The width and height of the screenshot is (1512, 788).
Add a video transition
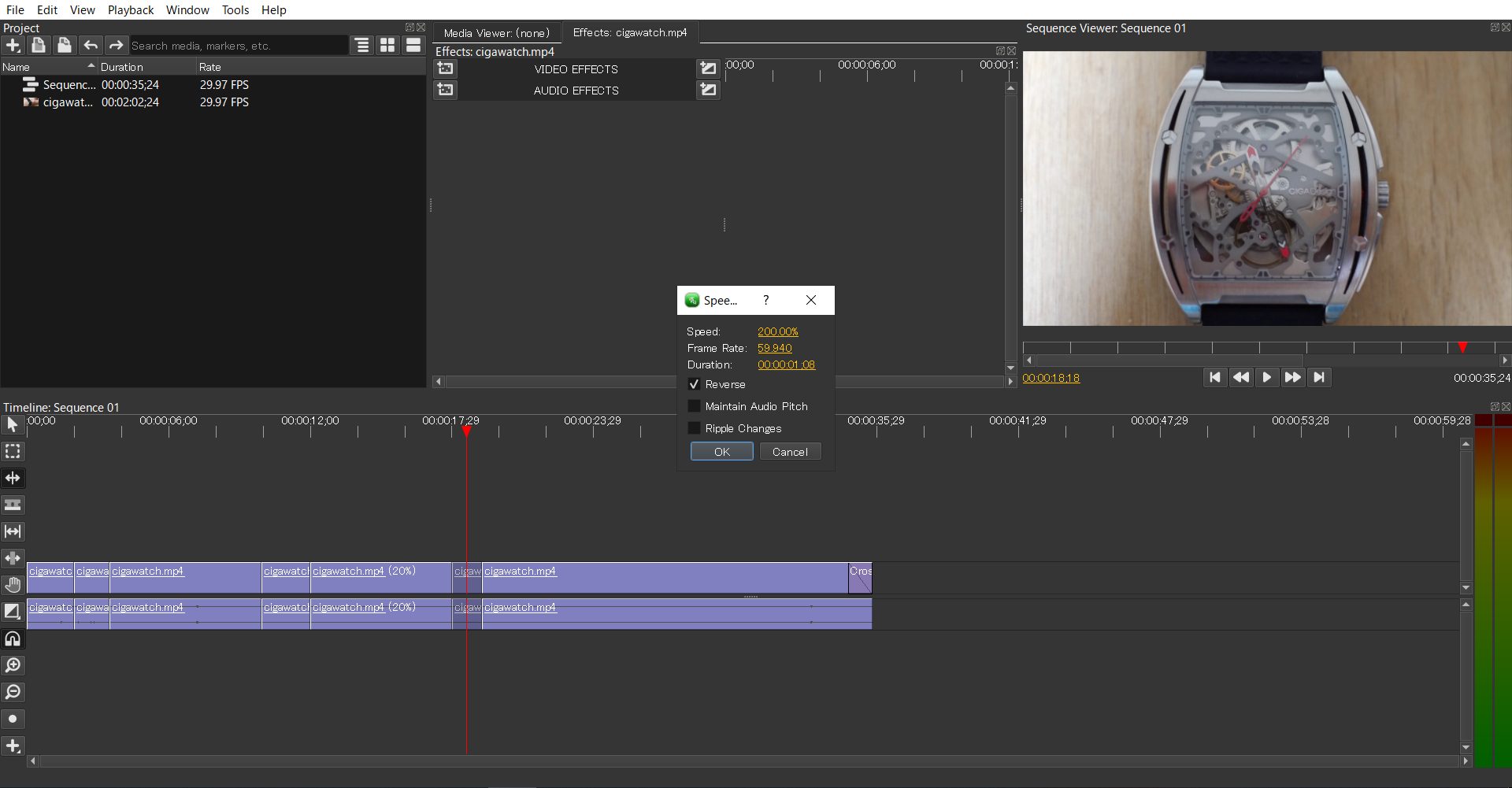coord(709,68)
